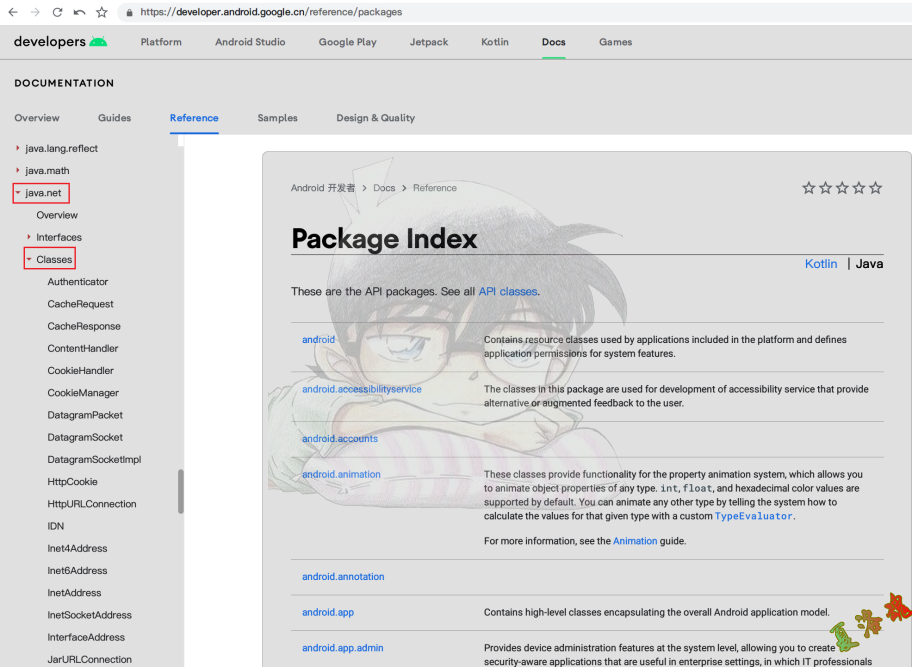Expand the Interfaces tree node
Screen dimensions: 912x667
(29, 237)
